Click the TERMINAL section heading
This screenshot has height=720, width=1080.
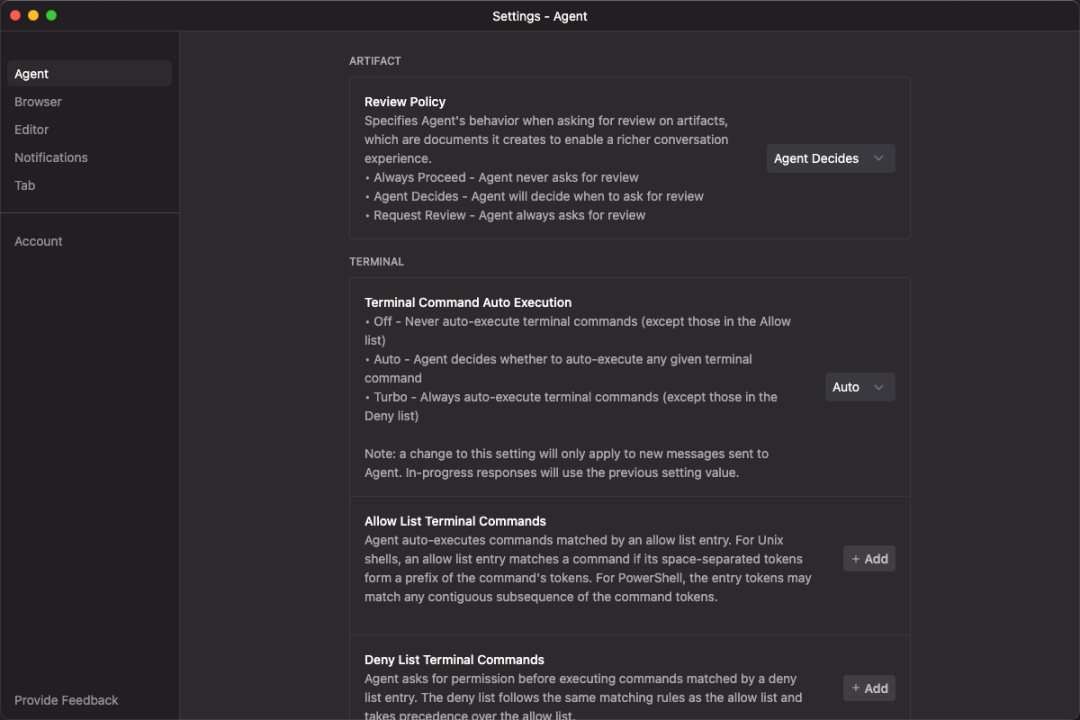[376, 262]
